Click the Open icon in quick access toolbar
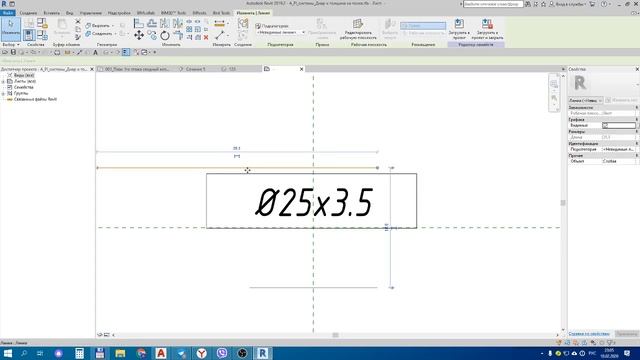This screenshot has height=360, width=640. 5,52
